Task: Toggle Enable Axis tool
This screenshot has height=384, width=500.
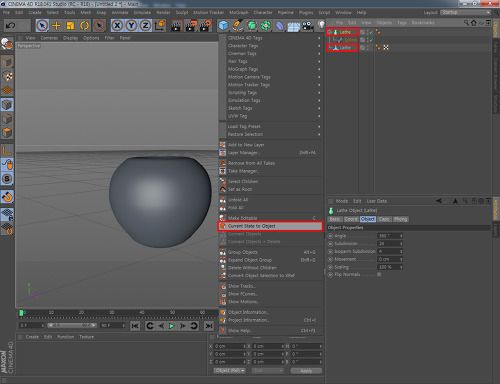Action: coord(7,151)
